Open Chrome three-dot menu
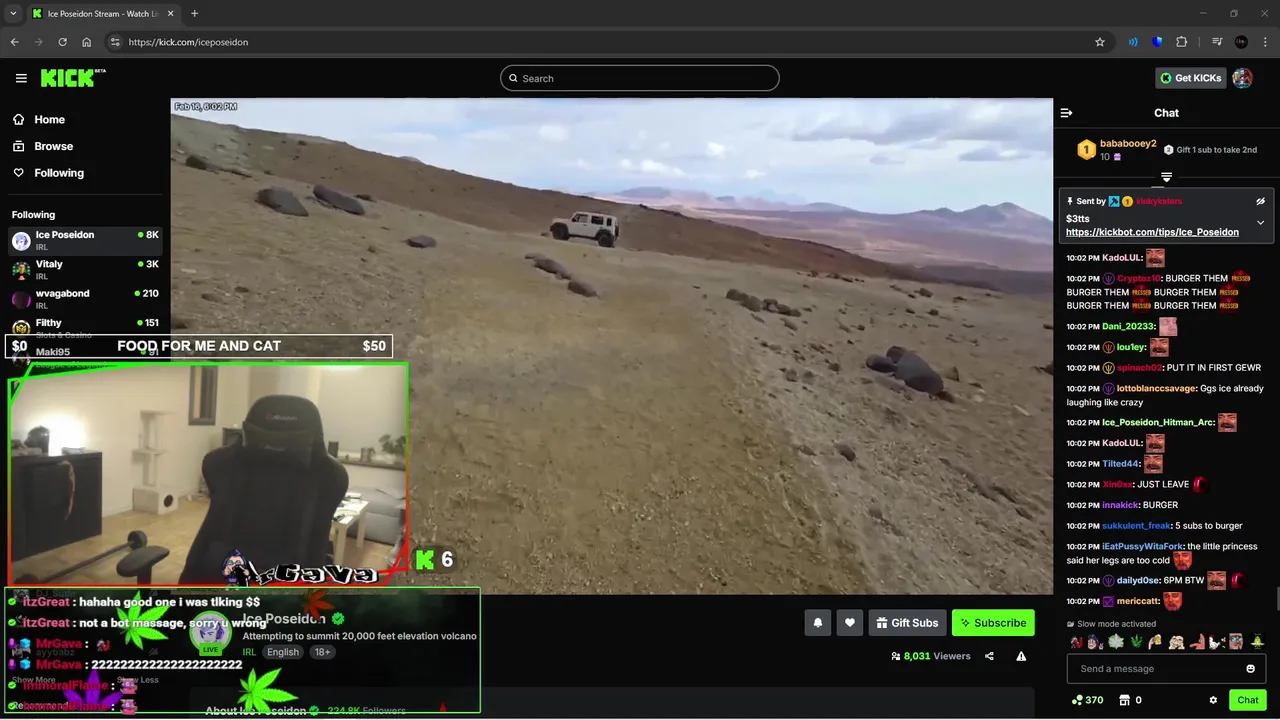 point(1265,42)
